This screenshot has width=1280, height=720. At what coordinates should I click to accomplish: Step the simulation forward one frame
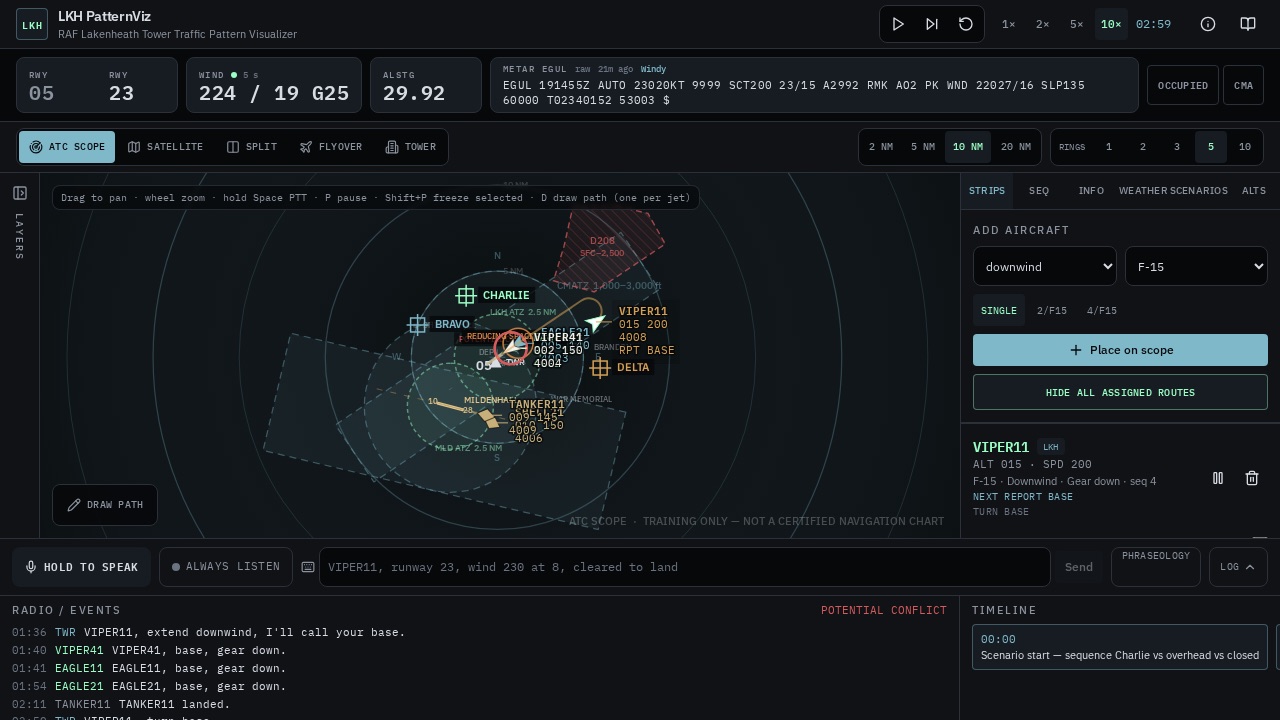coord(932,24)
